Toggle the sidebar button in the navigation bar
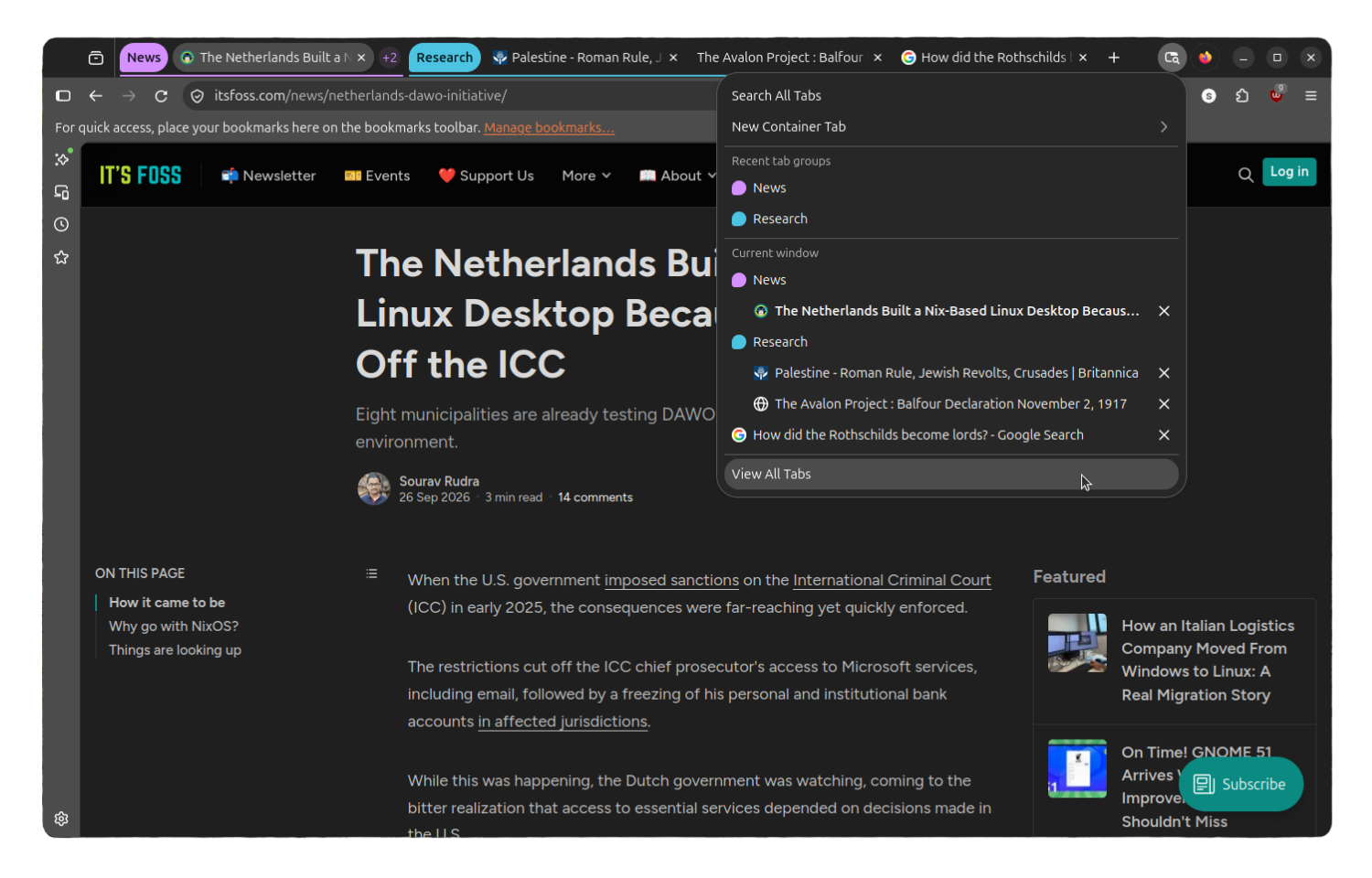Image resolution: width=1372 pixels, height=878 pixels. 63,96
